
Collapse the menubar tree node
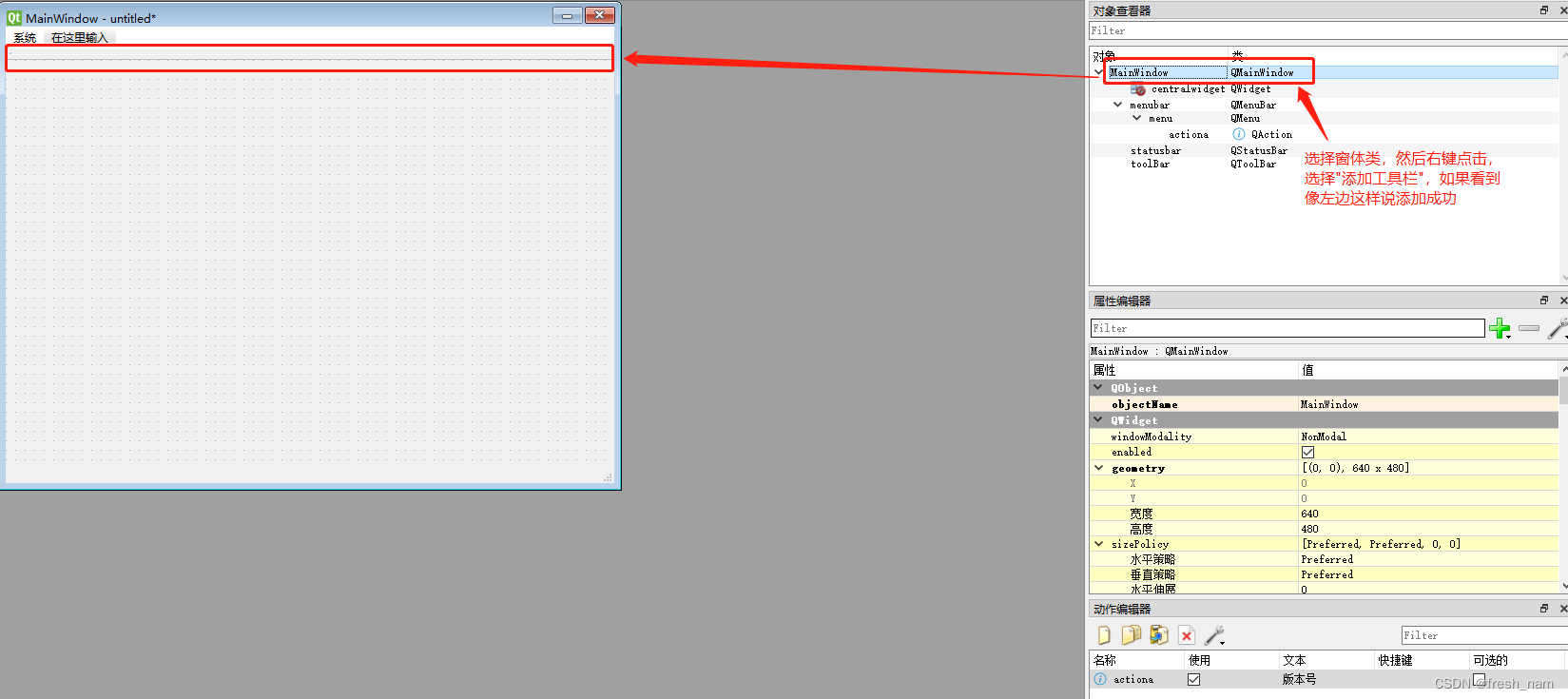point(1118,105)
